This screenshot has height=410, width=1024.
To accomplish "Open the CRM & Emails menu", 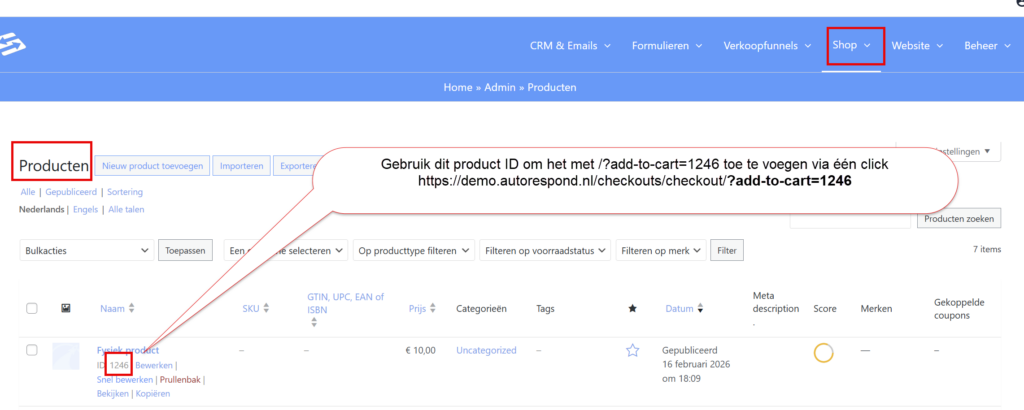I will (x=574, y=45).
